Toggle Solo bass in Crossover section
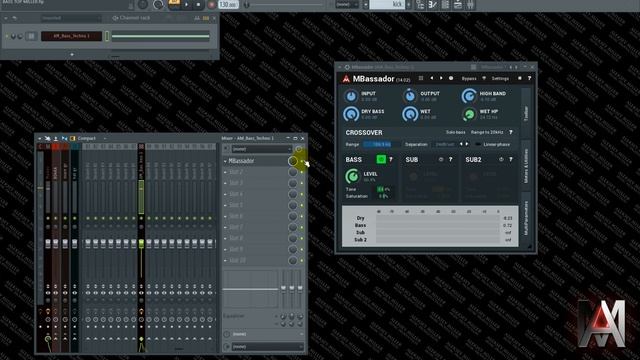Viewport: 640px width, 360px height. [456, 132]
